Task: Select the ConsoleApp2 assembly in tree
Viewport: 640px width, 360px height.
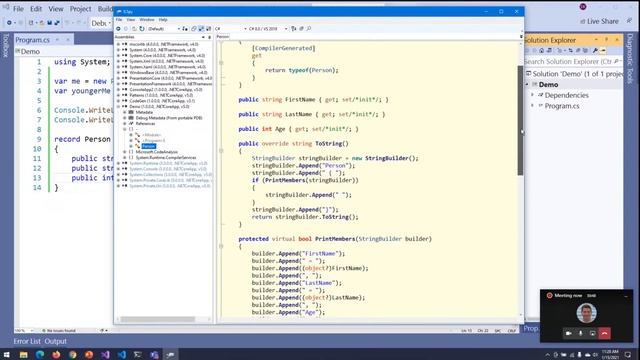Action: coord(166,89)
